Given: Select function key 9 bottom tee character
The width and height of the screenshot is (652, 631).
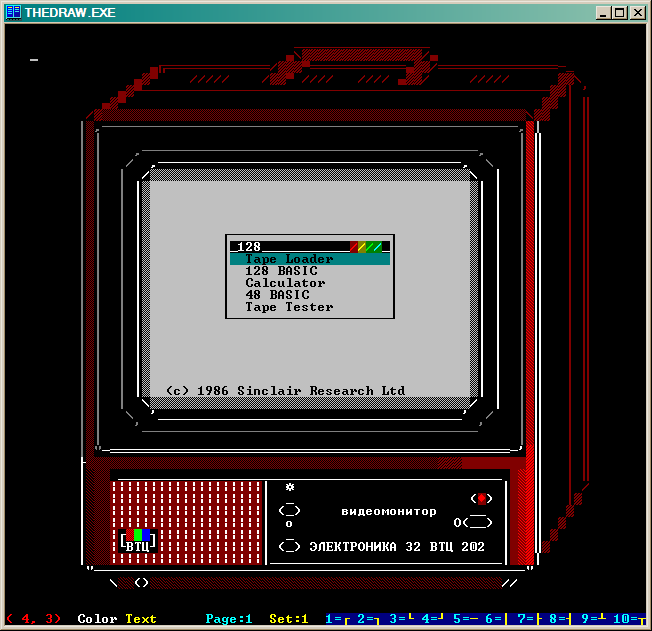Looking at the screenshot, I should pyautogui.click(x=593, y=619).
